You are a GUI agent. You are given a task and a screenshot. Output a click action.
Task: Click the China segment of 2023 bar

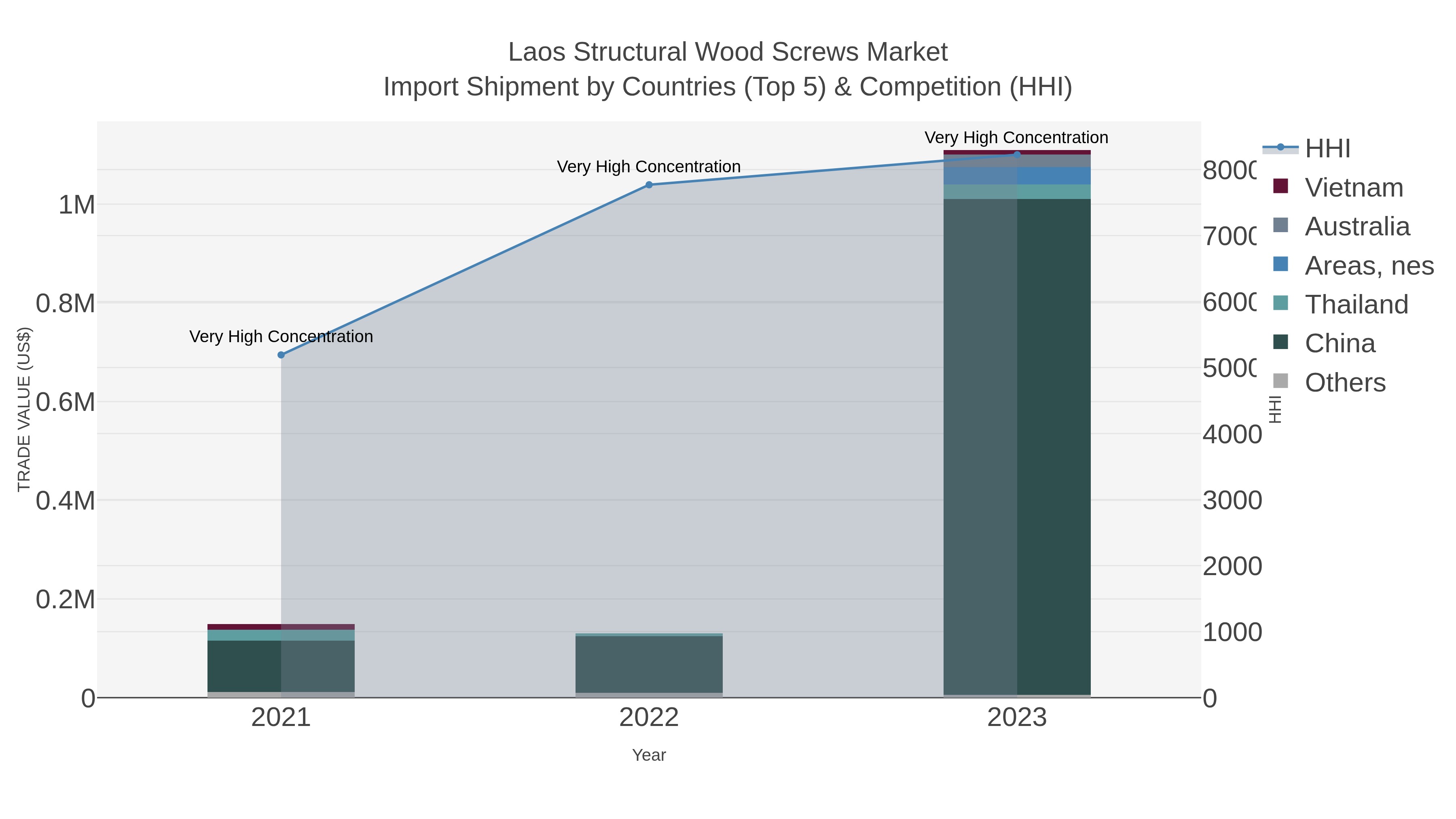point(1017,447)
